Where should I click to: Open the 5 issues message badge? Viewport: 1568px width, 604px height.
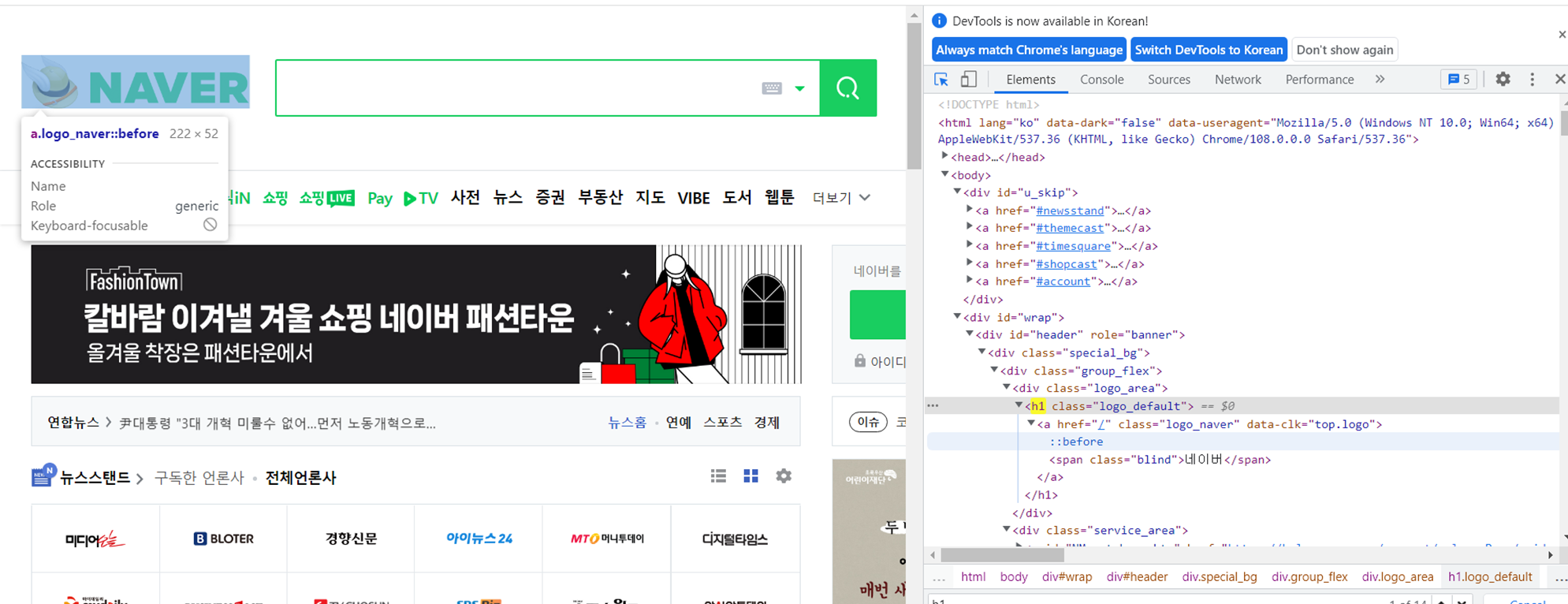(1458, 80)
